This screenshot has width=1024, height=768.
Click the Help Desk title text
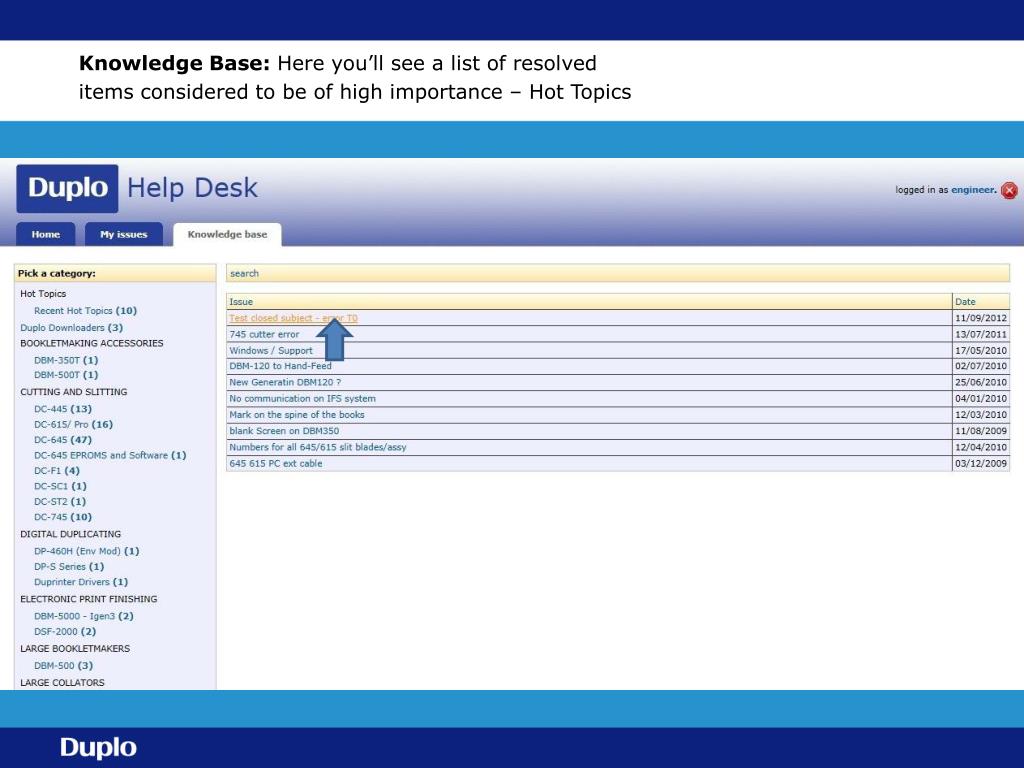coord(193,188)
